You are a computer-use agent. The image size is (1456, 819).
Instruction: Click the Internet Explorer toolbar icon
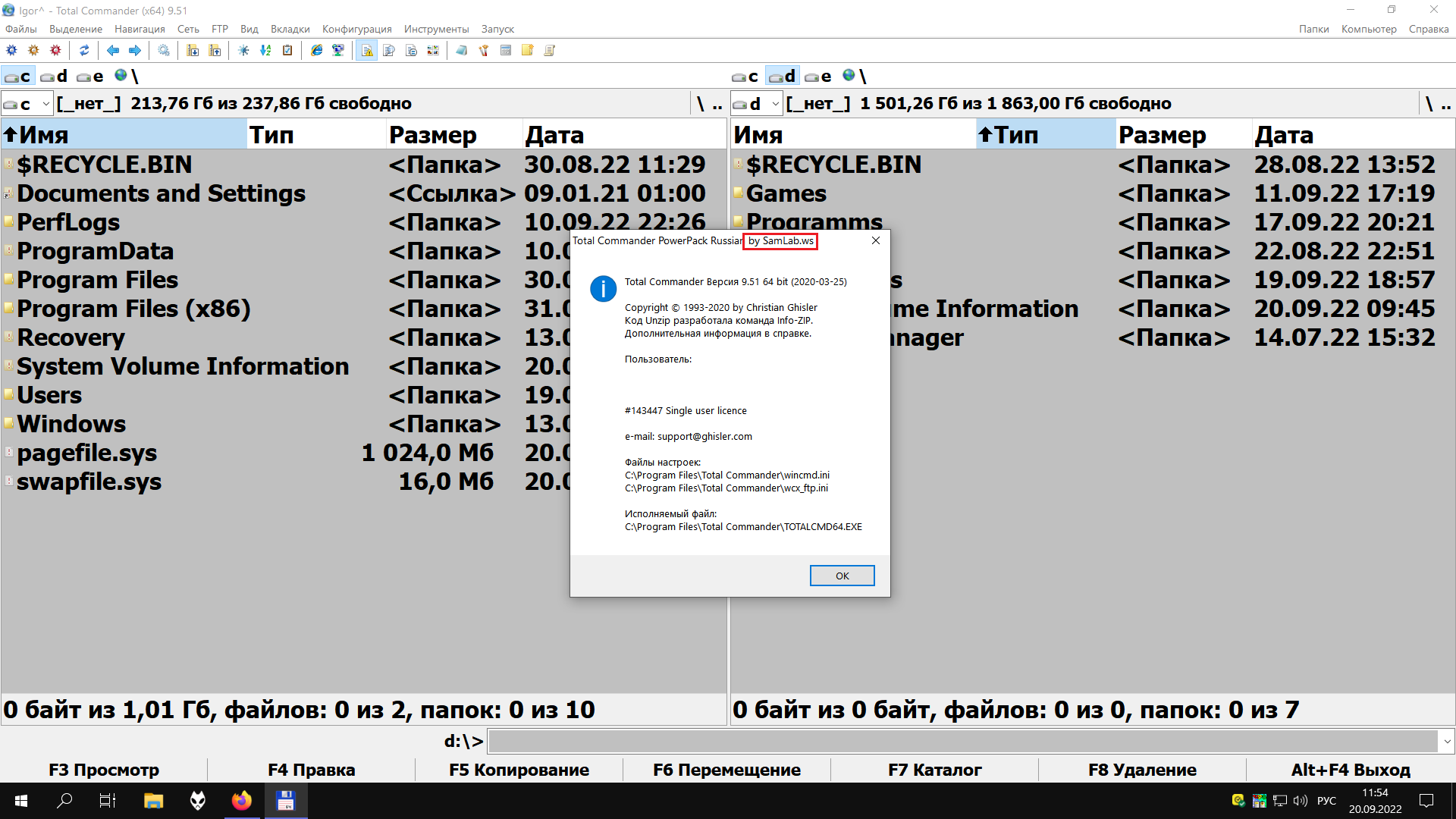coord(316,51)
